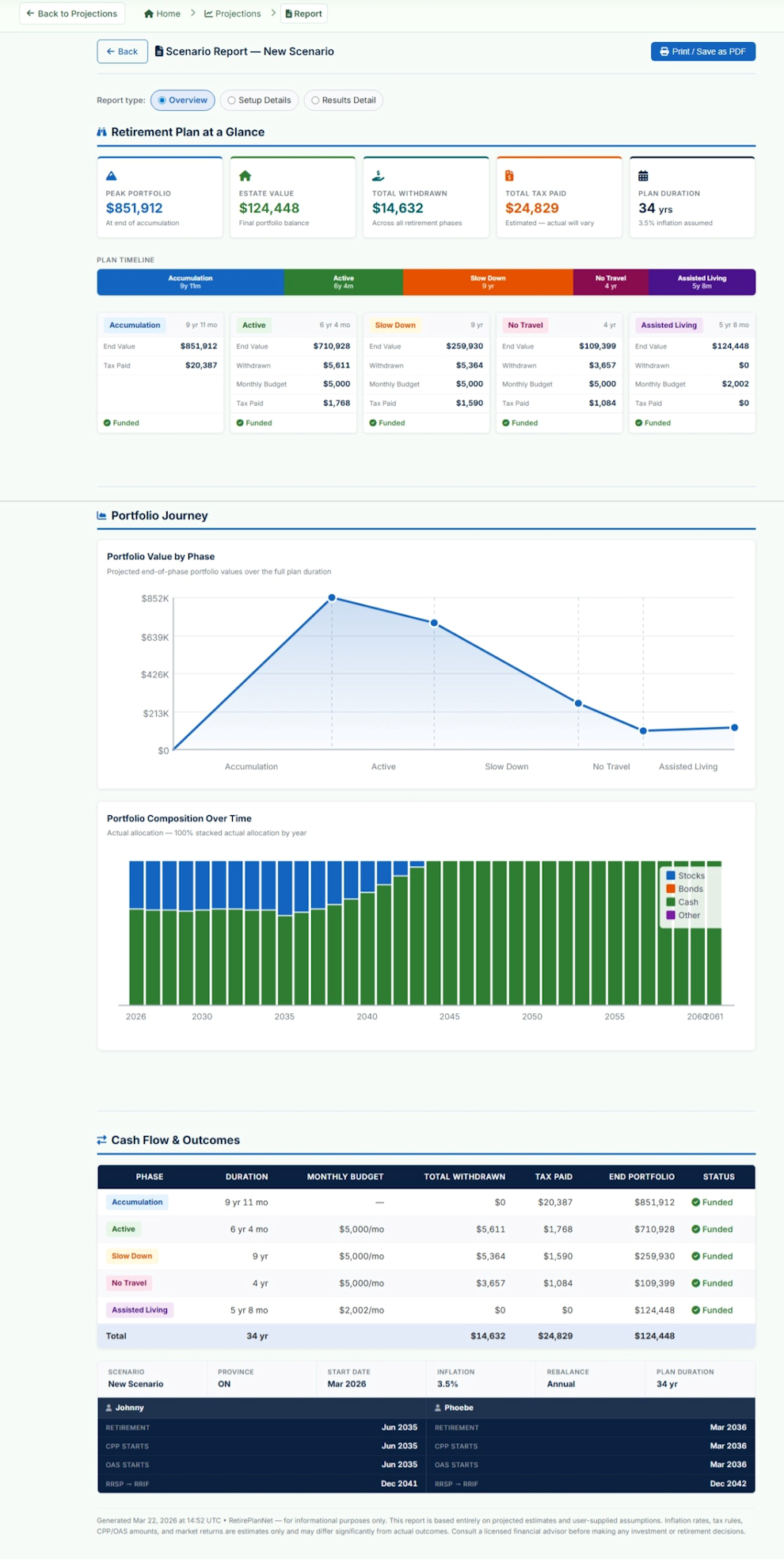Click Funded check icon in Slow Down card
Image resolution: width=784 pixels, height=1559 pixels.
(373, 423)
